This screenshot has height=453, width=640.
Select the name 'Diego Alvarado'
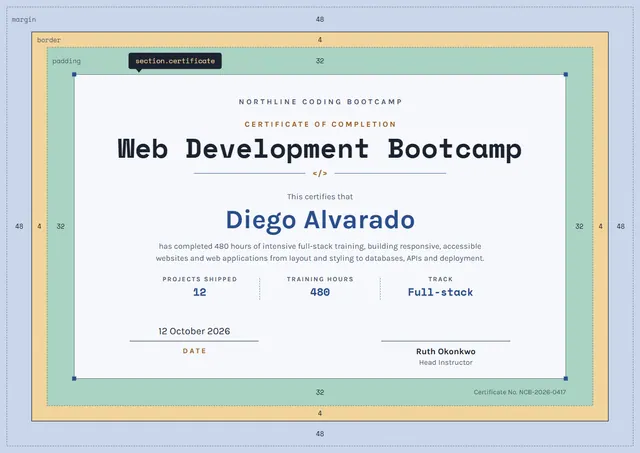(320, 220)
